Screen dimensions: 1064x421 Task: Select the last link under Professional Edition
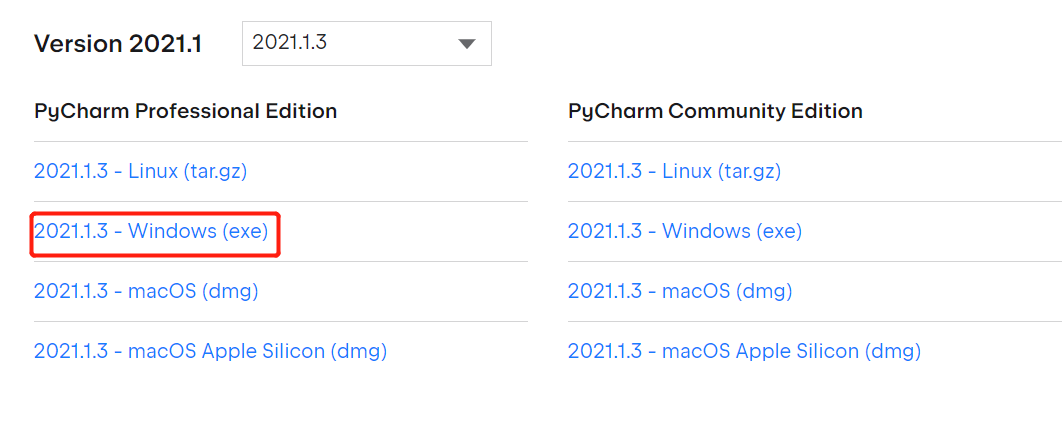210,351
